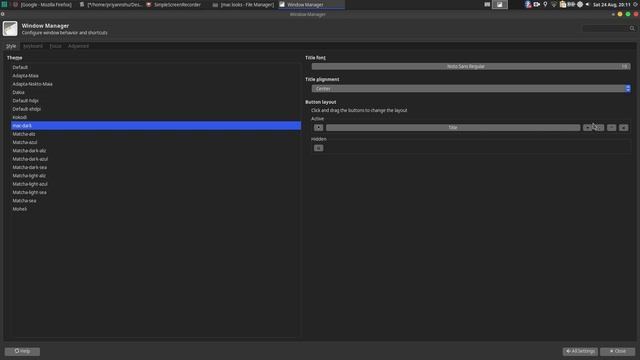Switch to the mac looks File Manager taskbar item
Screen dimensions: 640x360
(x=243, y=4)
